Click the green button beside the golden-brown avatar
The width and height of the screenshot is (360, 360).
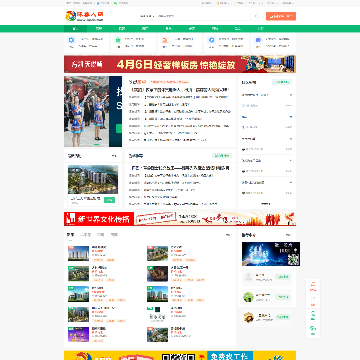point(282,317)
